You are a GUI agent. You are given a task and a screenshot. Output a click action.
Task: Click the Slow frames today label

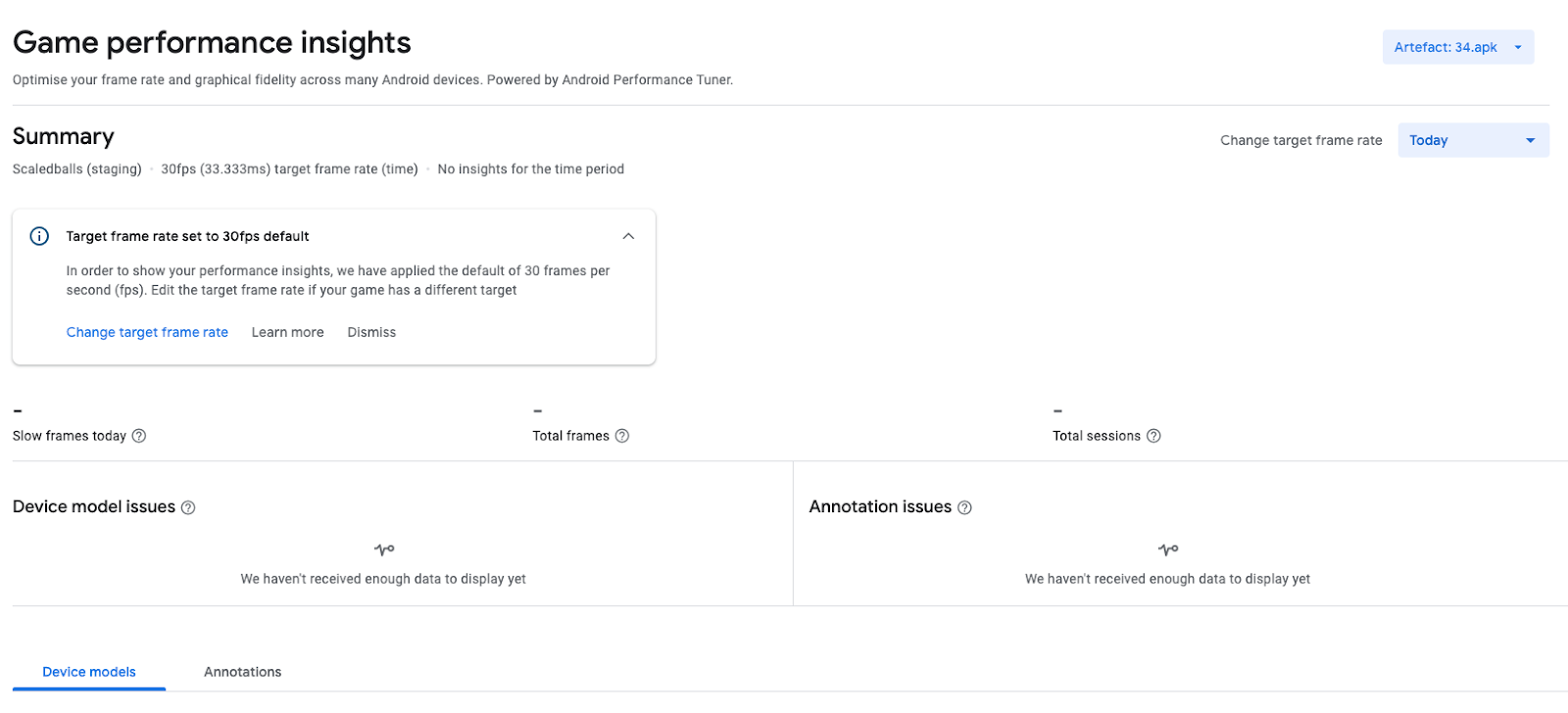(70, 436)
